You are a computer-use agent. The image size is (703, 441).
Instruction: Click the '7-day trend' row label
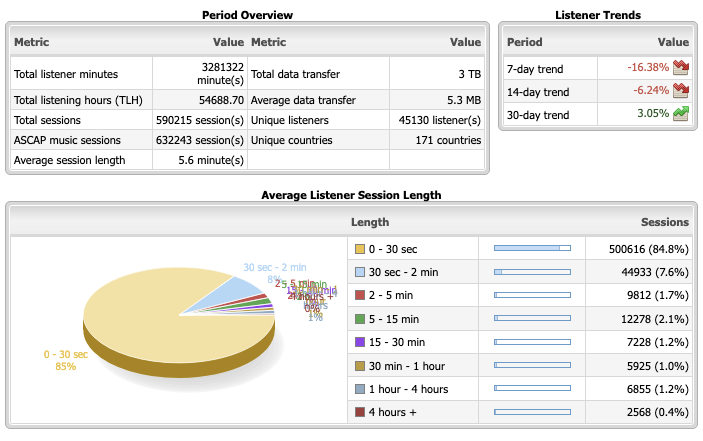[535, 69]
